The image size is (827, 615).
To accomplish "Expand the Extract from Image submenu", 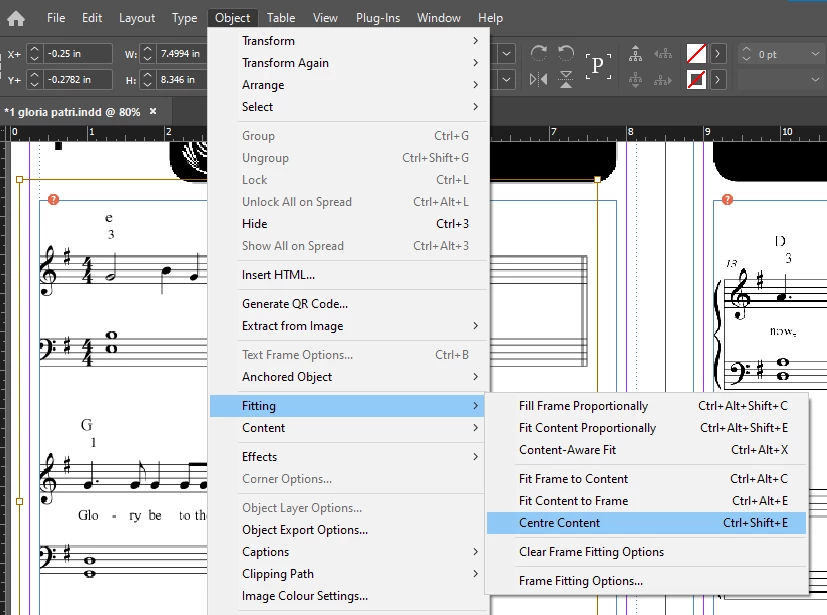I will (348, 326).
